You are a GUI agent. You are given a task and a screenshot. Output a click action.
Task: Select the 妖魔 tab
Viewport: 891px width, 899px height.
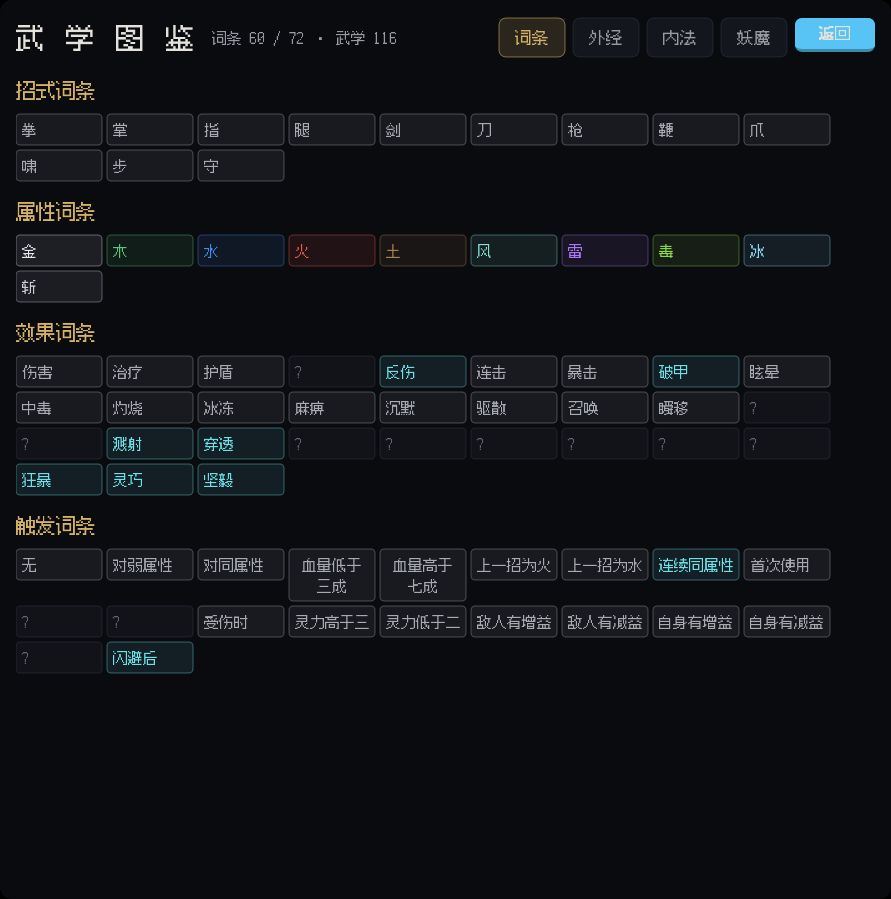[x=753, y=38]
